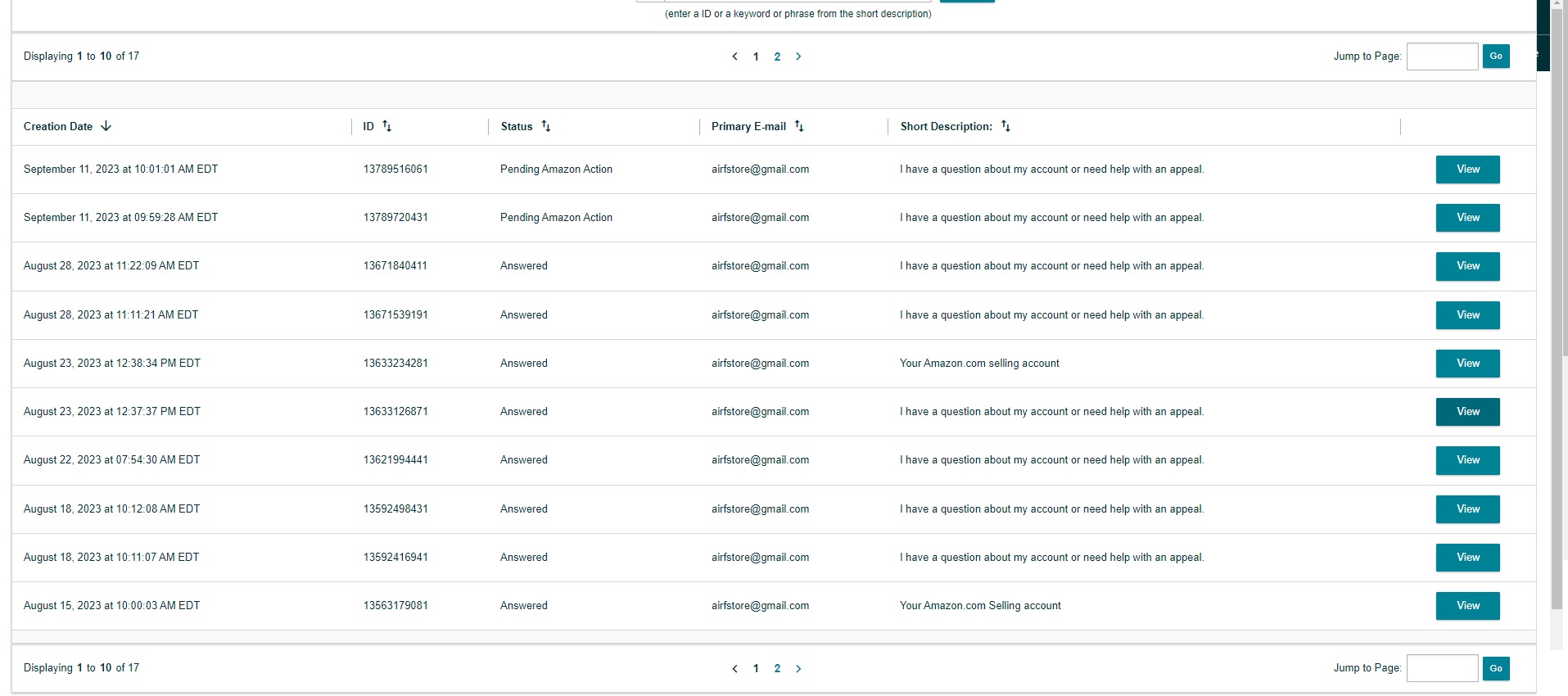Click date August 28, 2023 at 11:22:09 AM EDT
This screenshot has height=696, width=1568.
click(x=111, y=266)
